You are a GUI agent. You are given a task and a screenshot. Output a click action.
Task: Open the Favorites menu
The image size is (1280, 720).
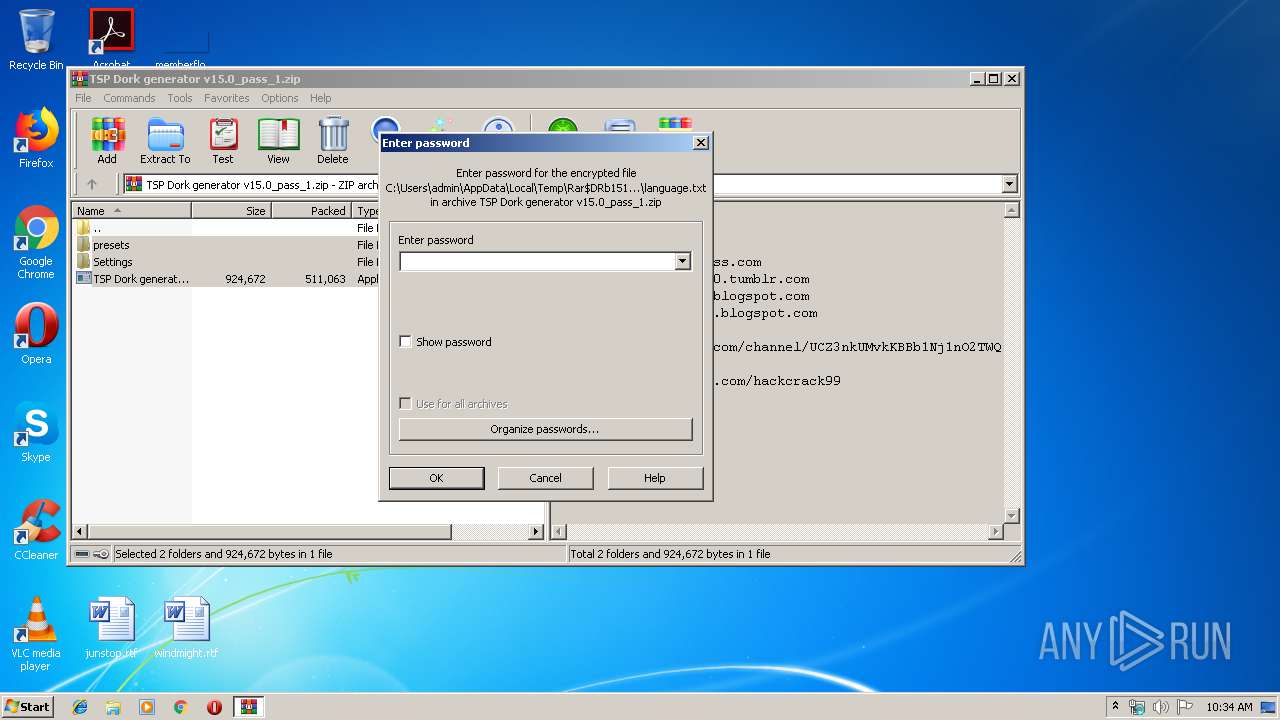tap(227, 98)
